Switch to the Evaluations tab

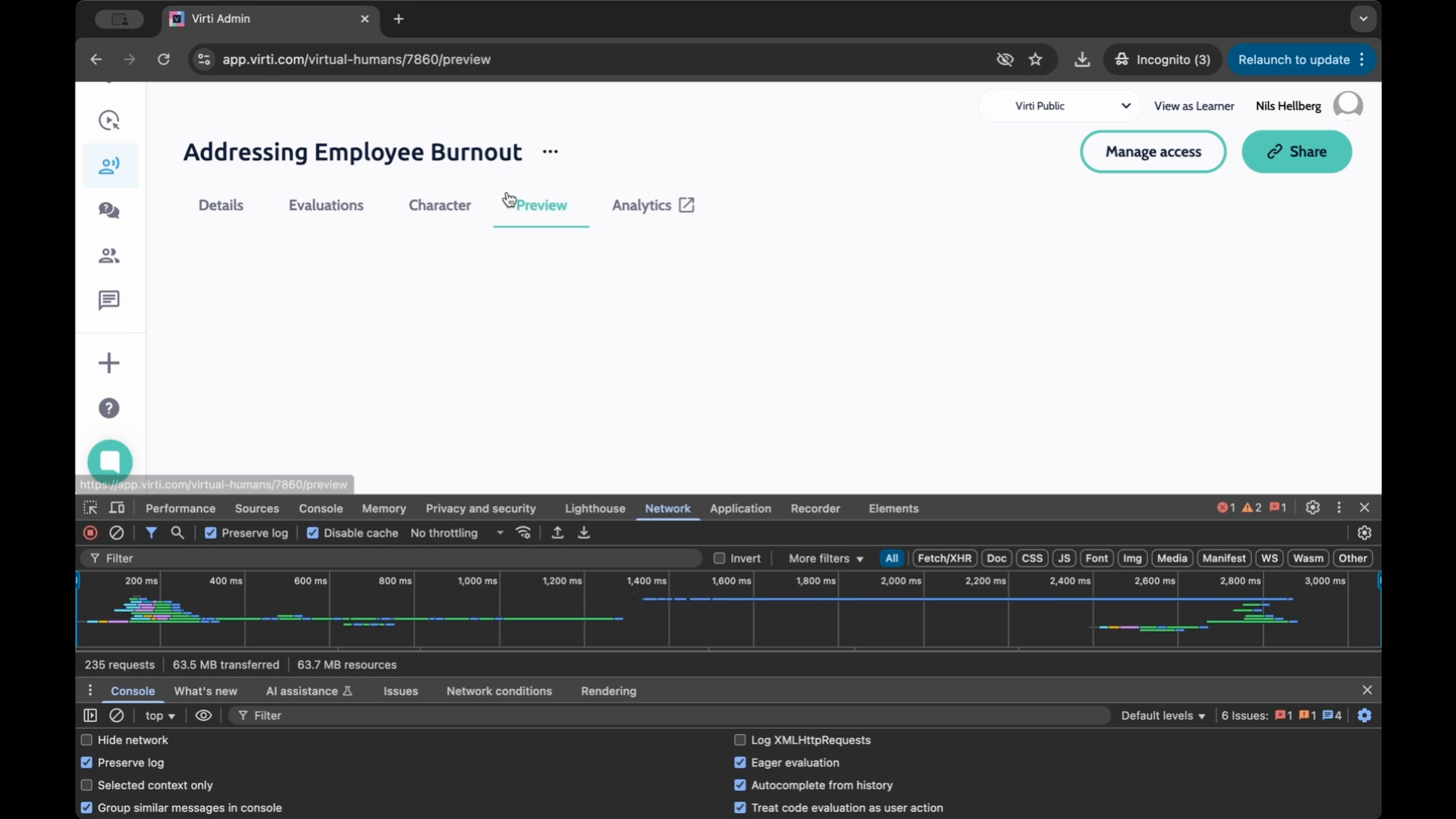point(326,206)
